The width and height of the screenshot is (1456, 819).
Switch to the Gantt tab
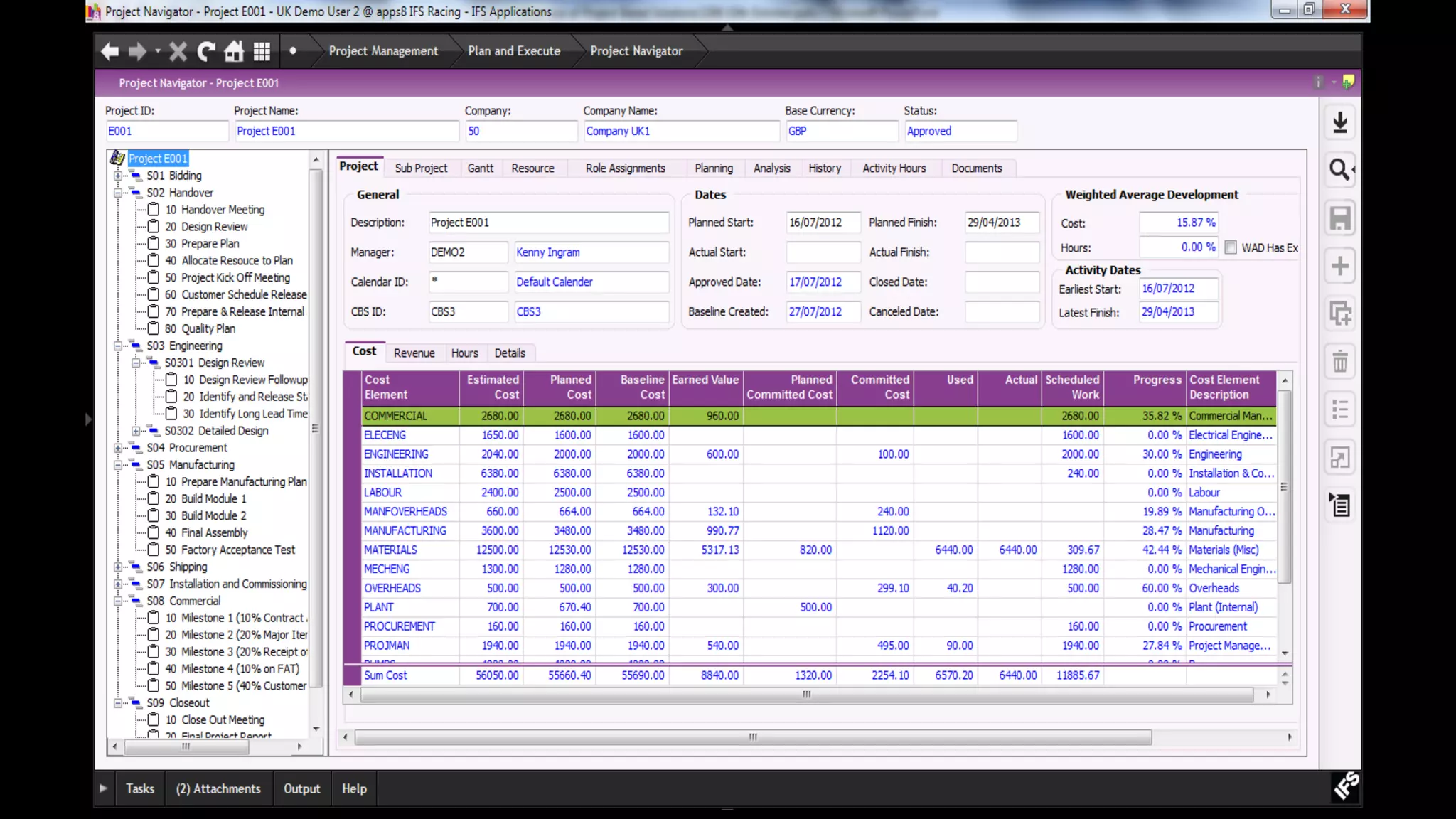[x=480, y=168]
